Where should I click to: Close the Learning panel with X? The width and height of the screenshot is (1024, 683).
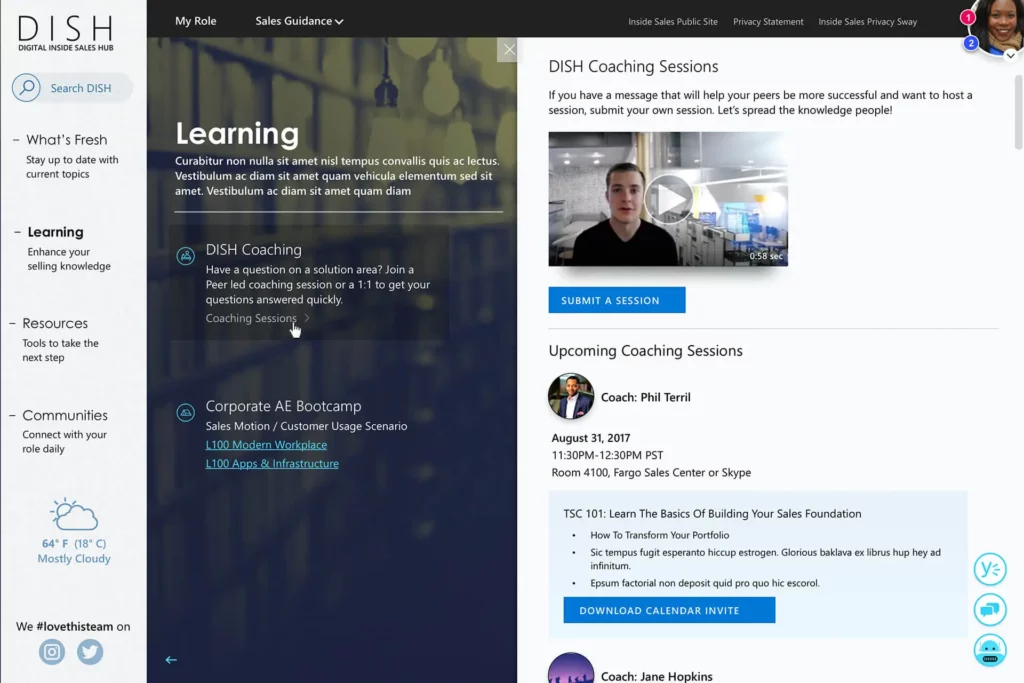click(x=509, y=50)
